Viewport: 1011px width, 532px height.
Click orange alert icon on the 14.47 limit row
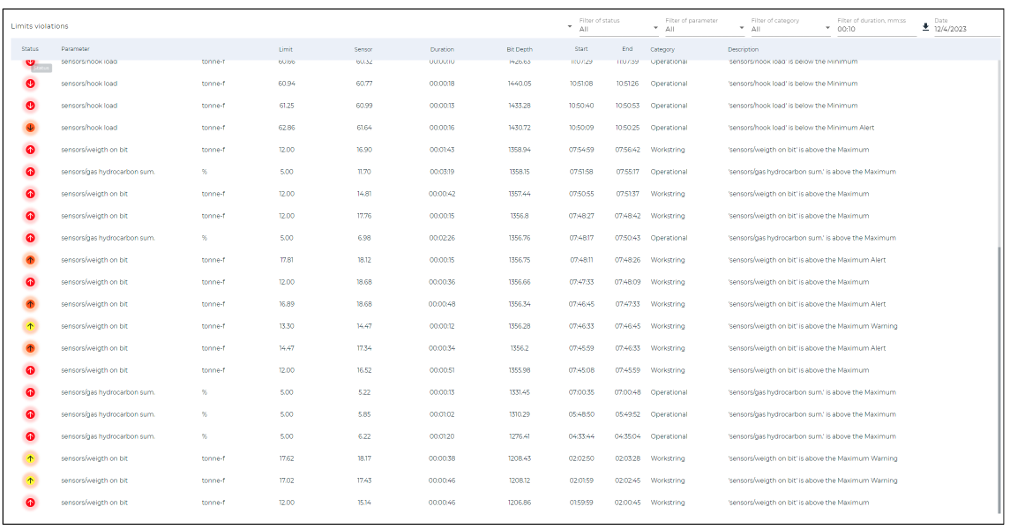tap(30, 348)
